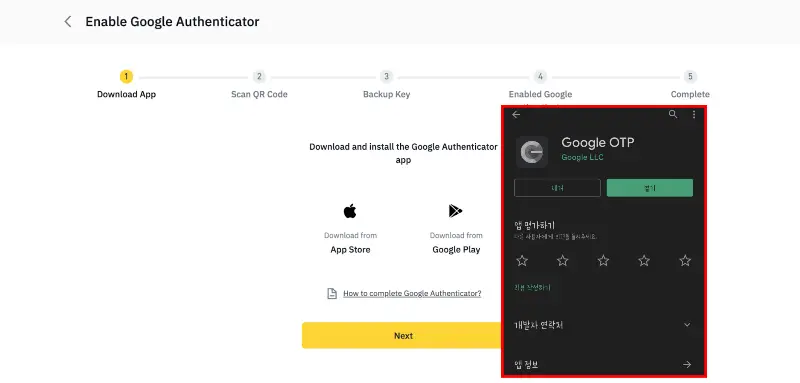Image resolution: width=800 pixels, height=383 pixels.
Task: Select step 1 Download App
Action: [127, 85]
